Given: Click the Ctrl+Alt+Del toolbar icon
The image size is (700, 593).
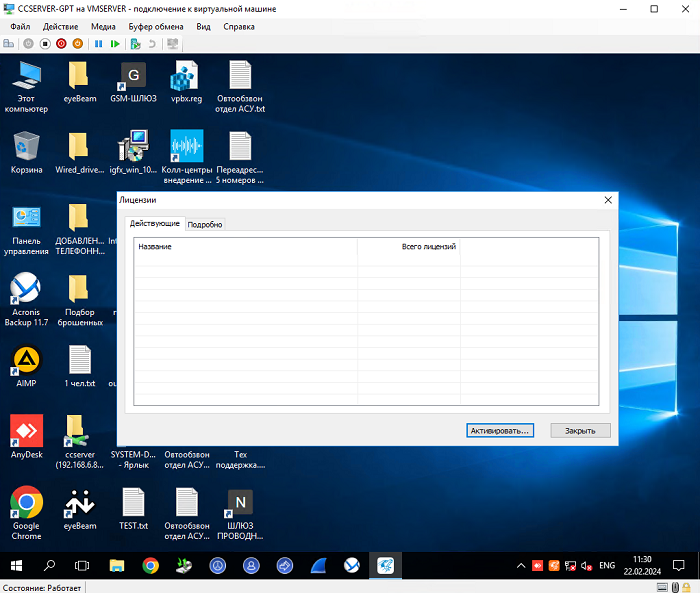Looking at the screenshot, I should point(9,44).
